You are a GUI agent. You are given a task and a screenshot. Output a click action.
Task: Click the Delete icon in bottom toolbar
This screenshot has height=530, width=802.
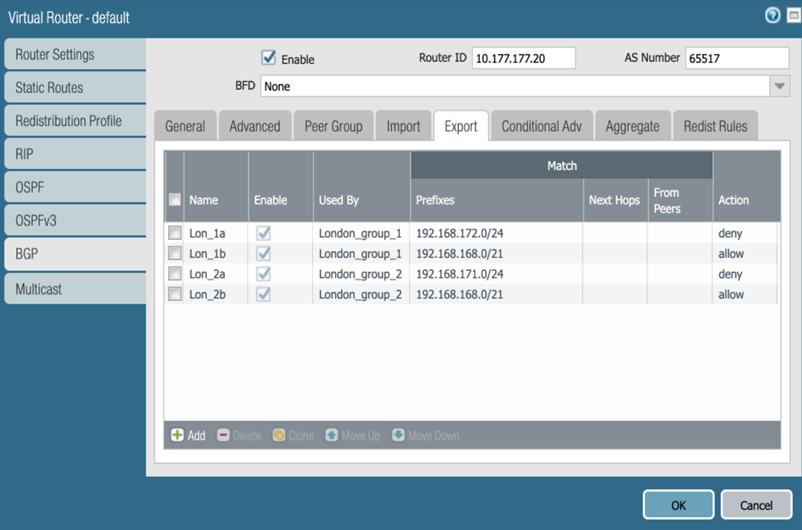coord(223,436)
